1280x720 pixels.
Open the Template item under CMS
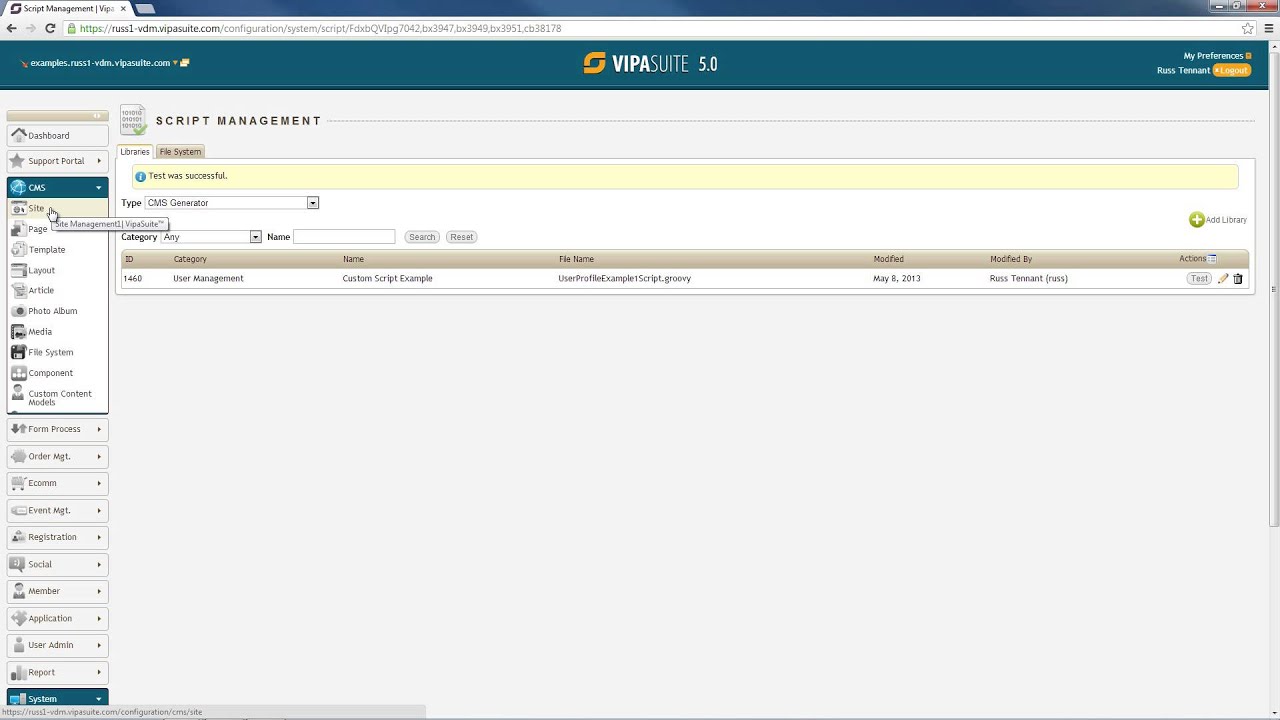[x=47, y=250]
